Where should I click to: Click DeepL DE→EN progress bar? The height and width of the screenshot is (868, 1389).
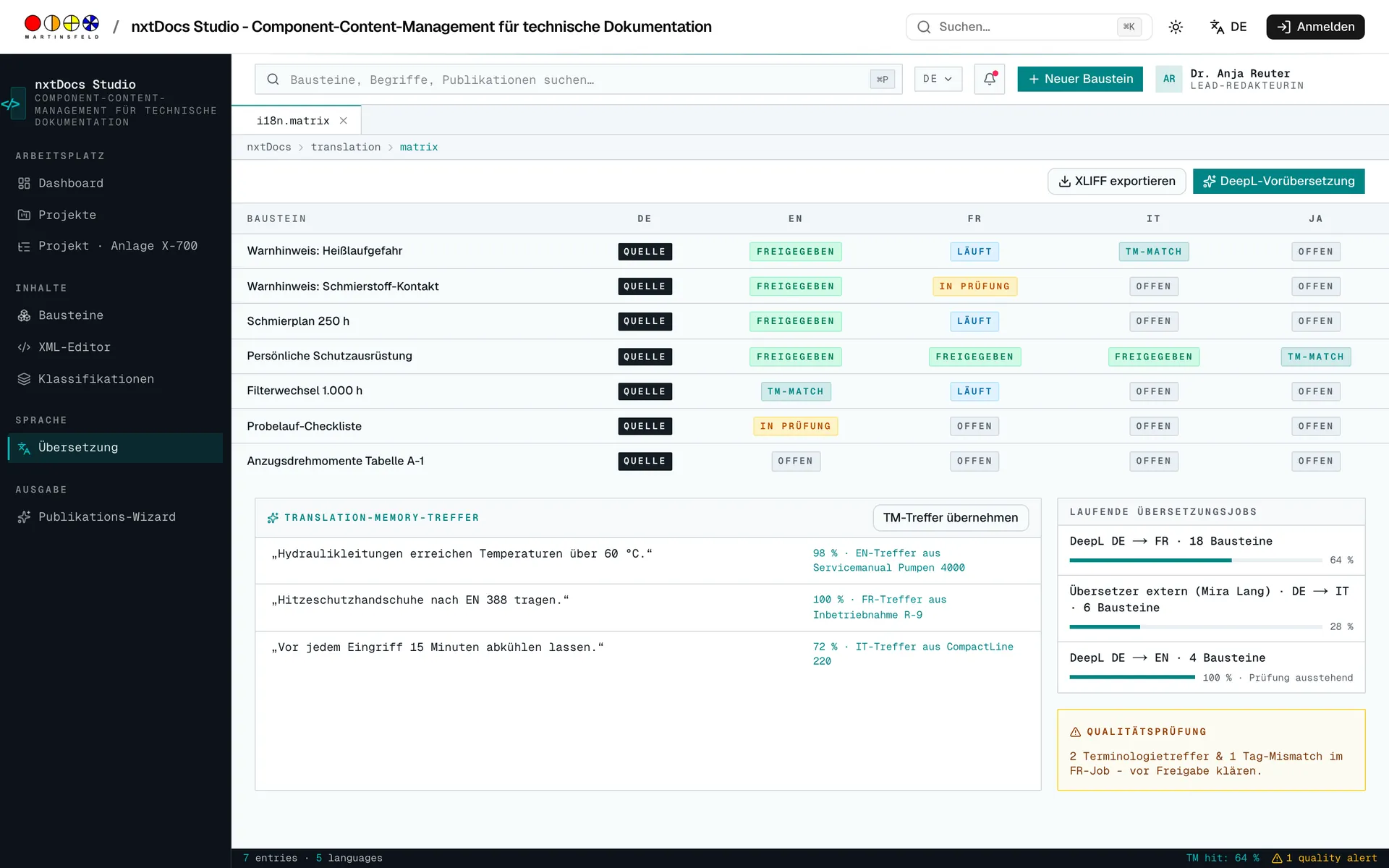1132,677
